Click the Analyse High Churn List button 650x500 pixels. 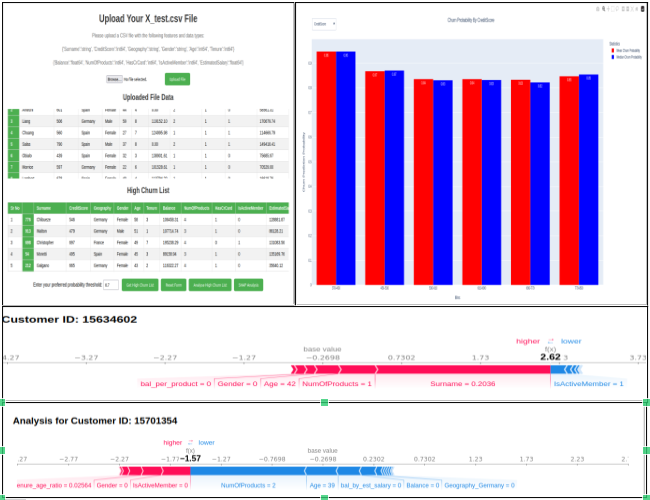211,285
